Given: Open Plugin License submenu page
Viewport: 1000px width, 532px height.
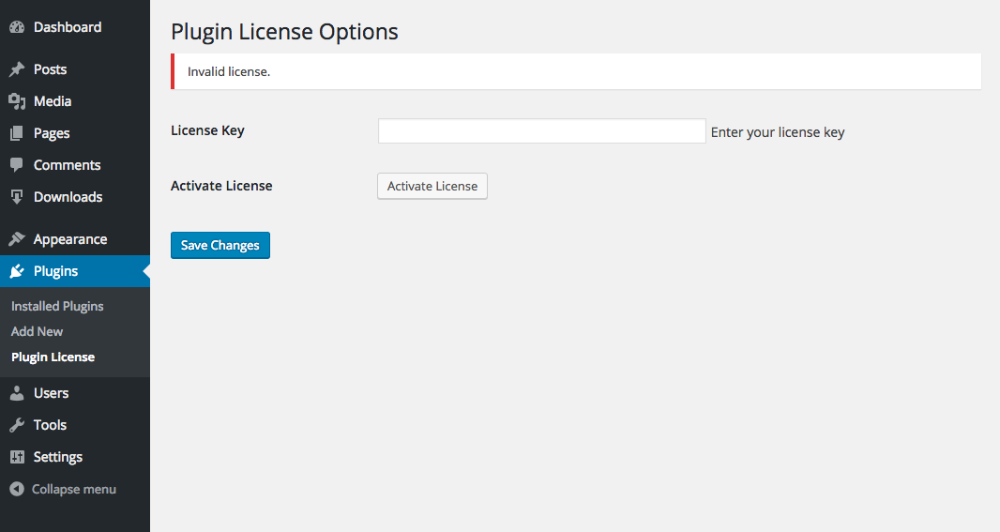Looking at the screenshot, I should [x=53, y=357].
